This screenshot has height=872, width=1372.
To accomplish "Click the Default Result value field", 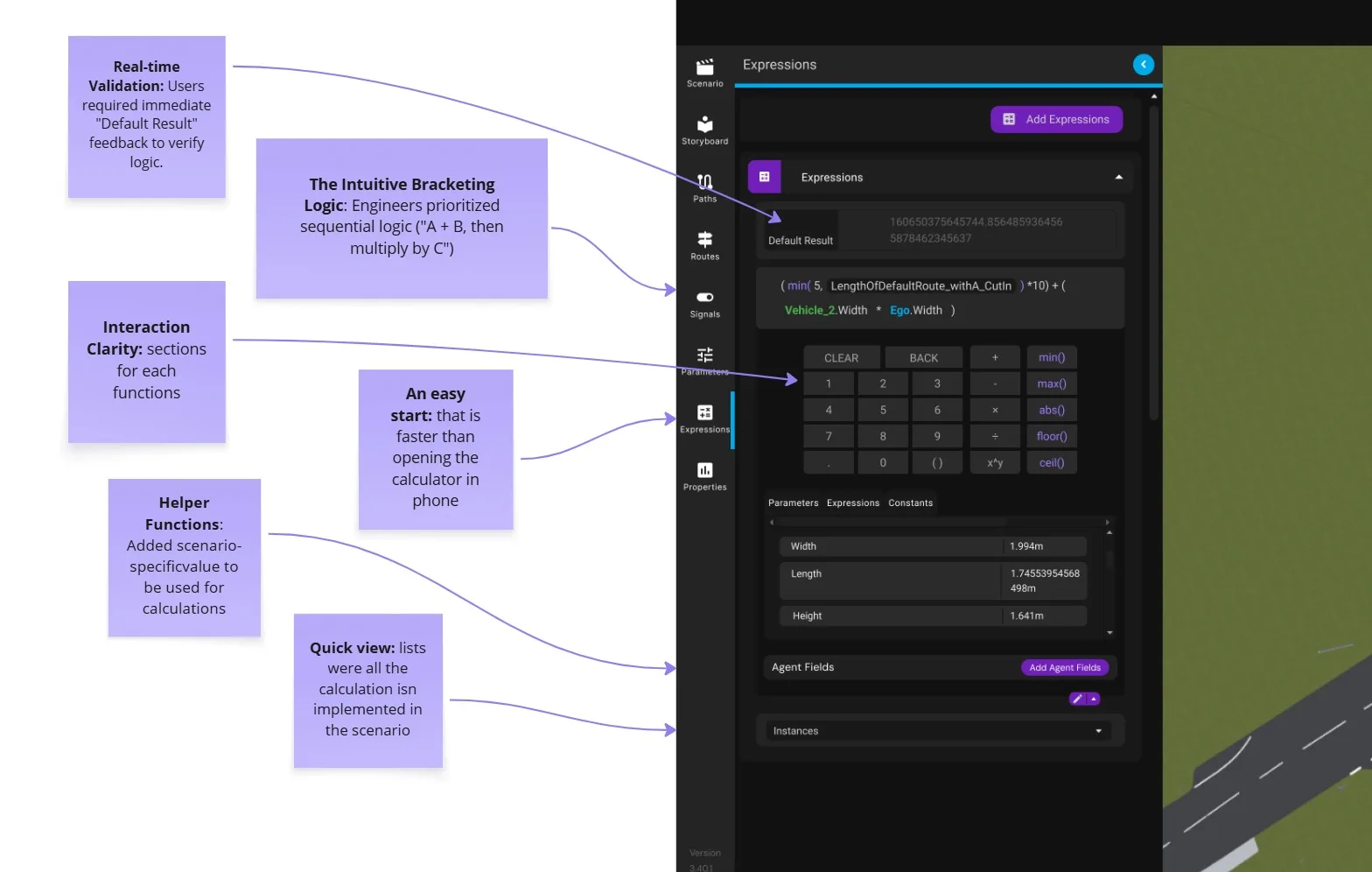I will pyautogui.click(x=976, y=230).
